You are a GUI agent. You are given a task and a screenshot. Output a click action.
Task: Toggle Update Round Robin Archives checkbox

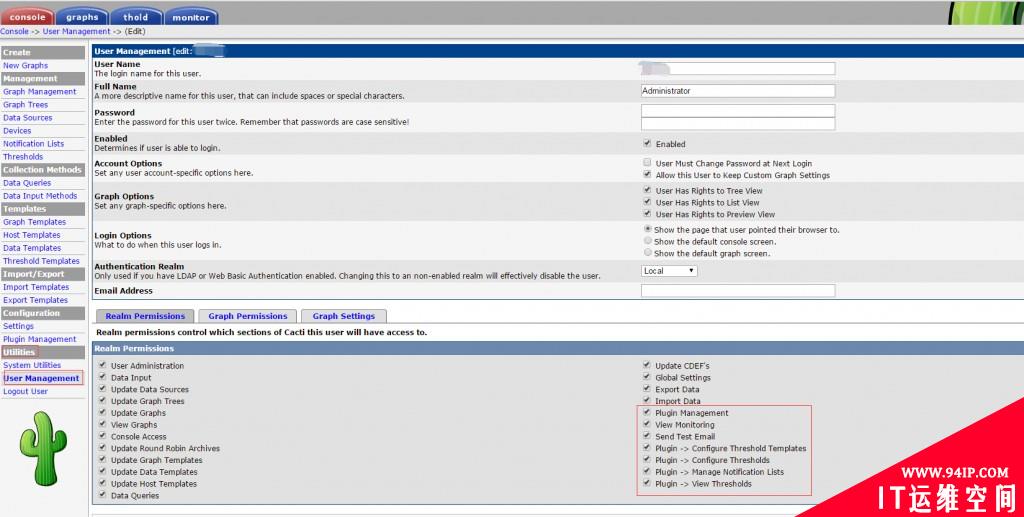pos(103,447)
